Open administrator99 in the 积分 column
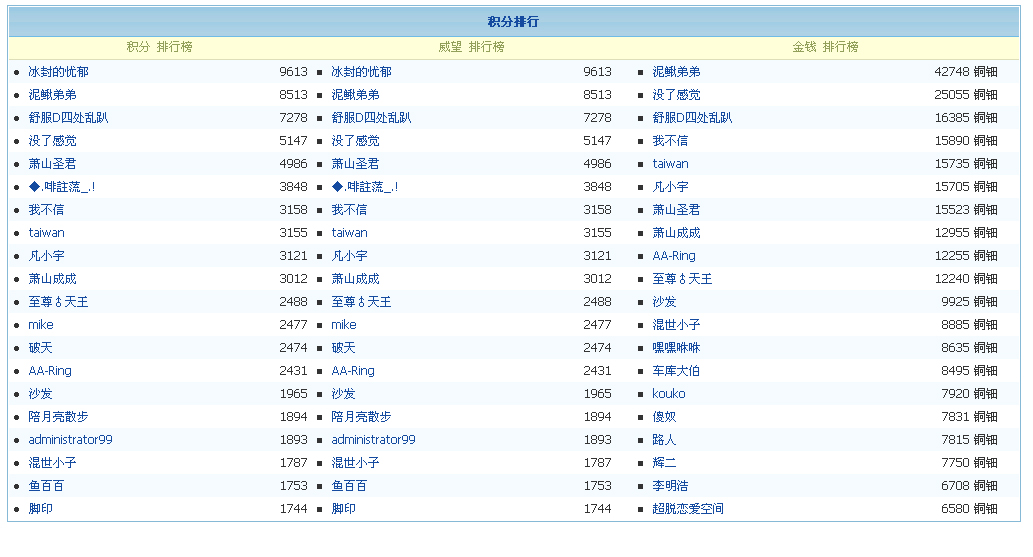The height and width of the screenshot is (557, 1033). (x=70, y=440)
